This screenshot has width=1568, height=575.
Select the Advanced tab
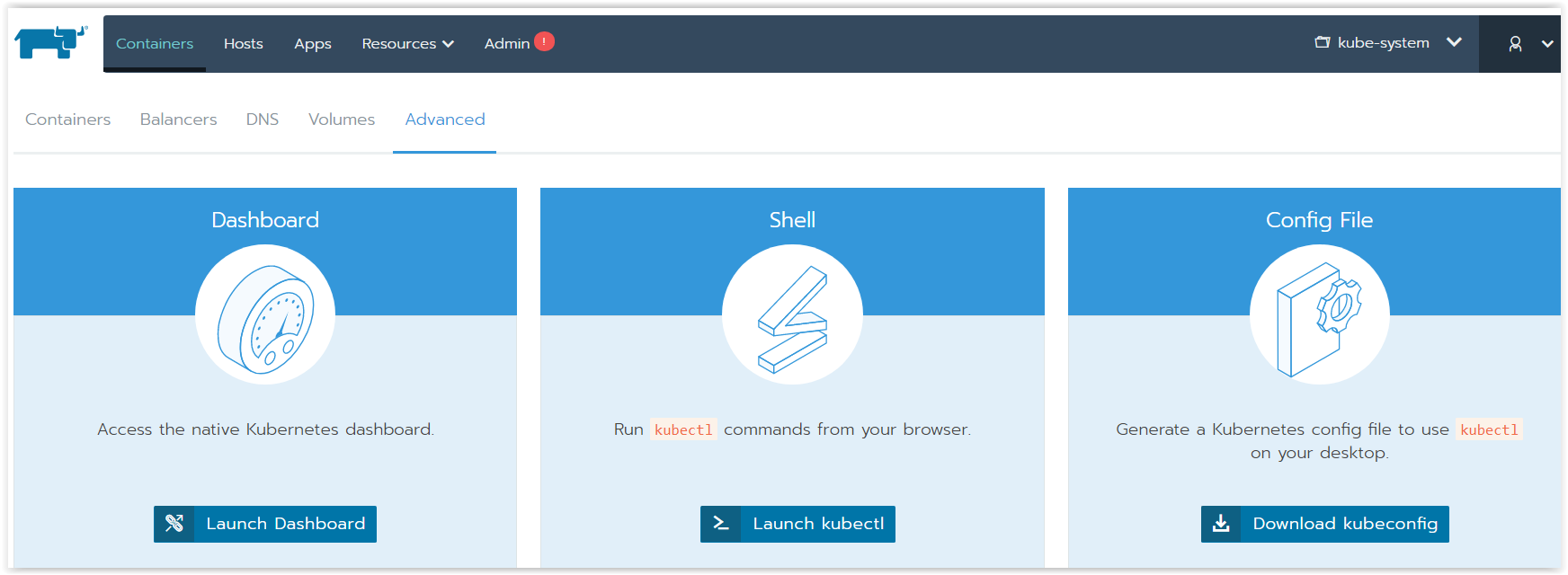click(445, 119)
